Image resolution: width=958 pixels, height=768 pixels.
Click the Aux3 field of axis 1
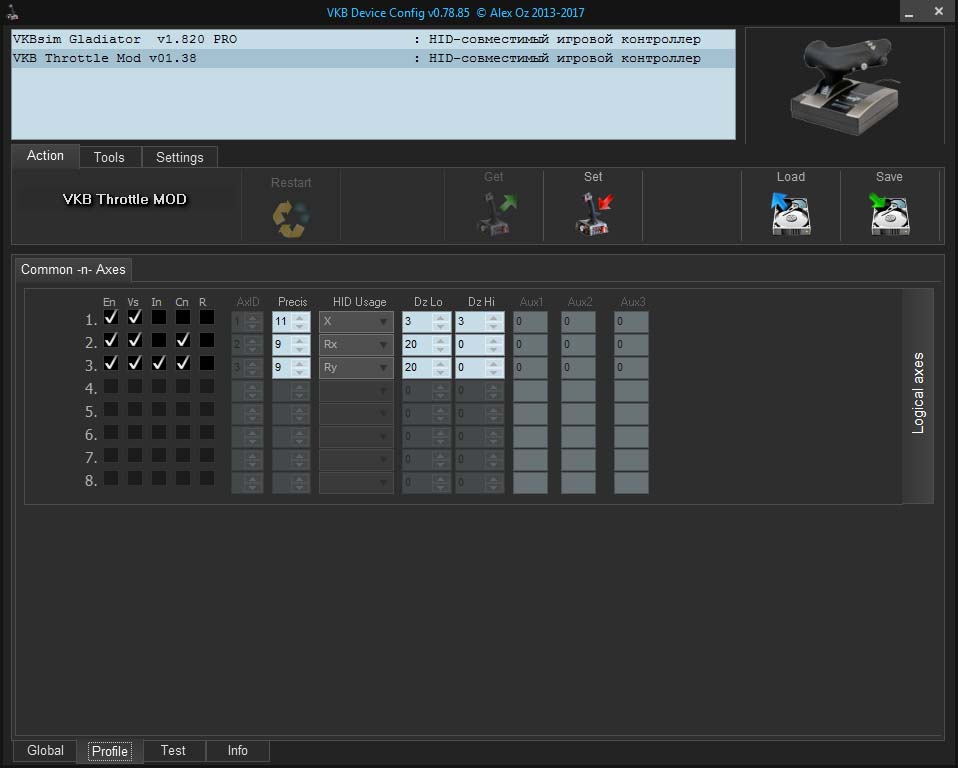pos(631,321)
